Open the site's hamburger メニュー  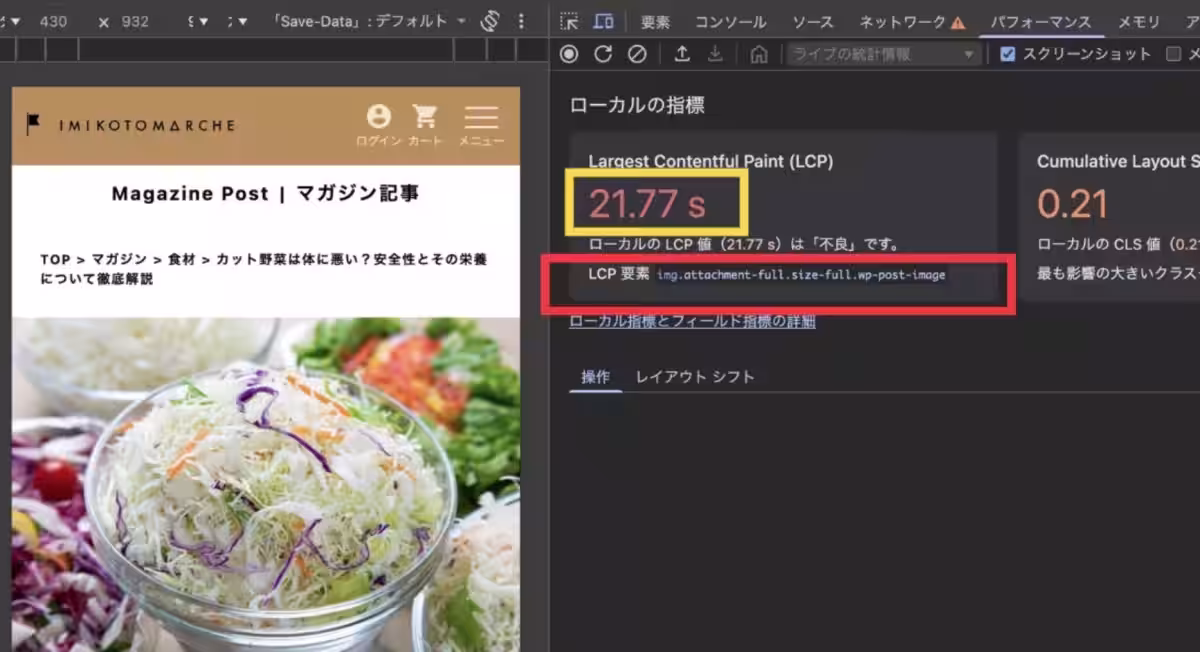coord(481,125)
